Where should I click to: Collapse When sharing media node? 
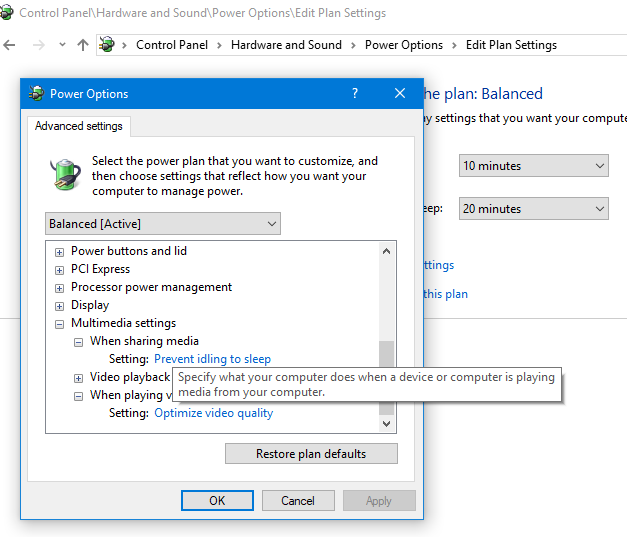(78, 342)
